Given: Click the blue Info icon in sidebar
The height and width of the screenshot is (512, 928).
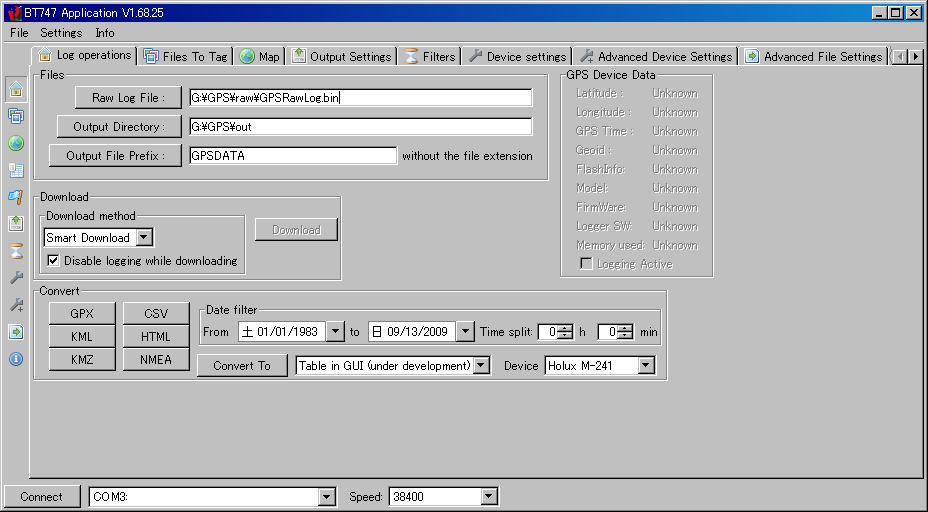Looking at the screenshot, I should click(x=16, y=359).
